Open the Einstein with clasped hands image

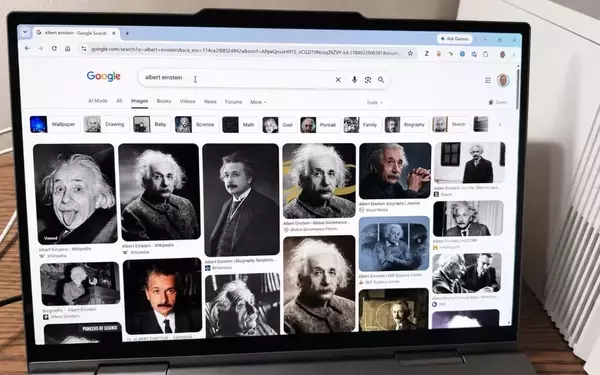[395, 171]
